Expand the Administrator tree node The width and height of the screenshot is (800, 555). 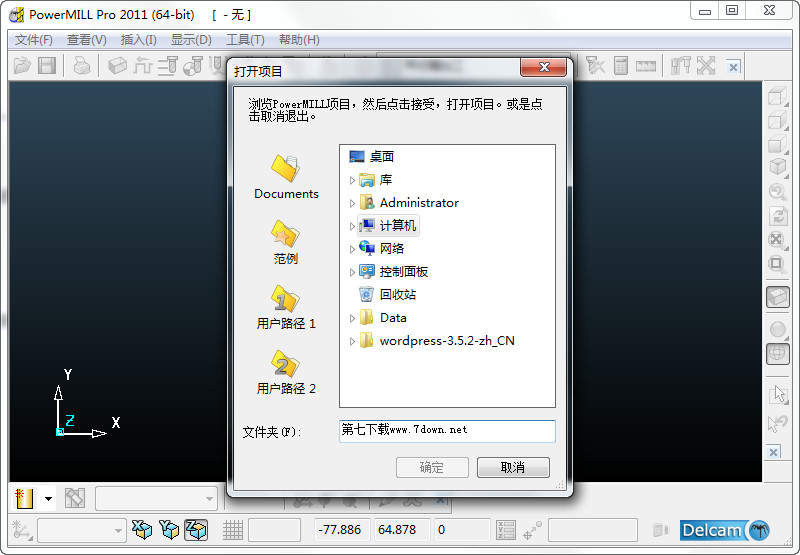click(352, 203)
